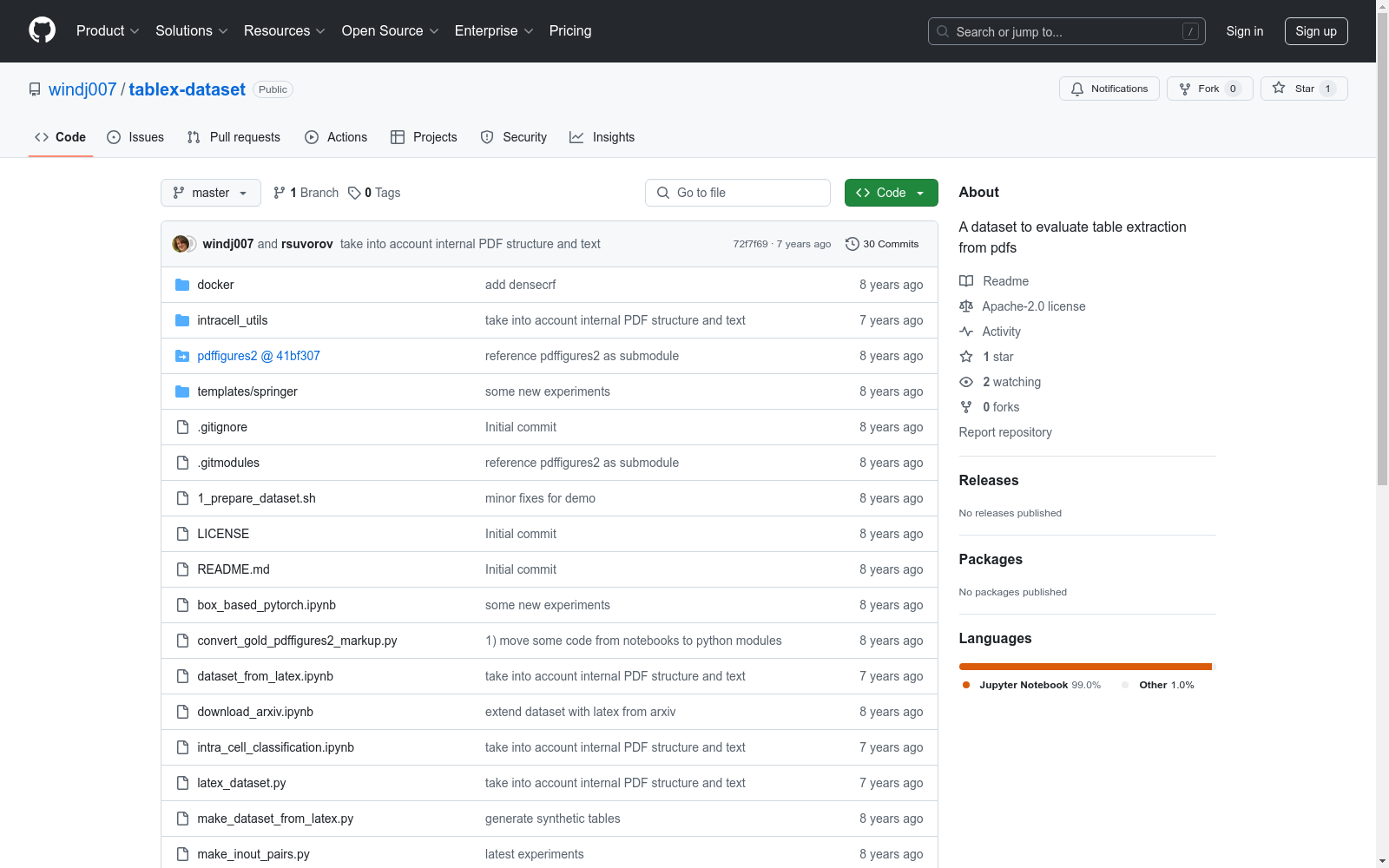The width and height of the screenshot is (1389, 868).
Task: Click the eye icon next to 2 watching
Action: (966, 382)
